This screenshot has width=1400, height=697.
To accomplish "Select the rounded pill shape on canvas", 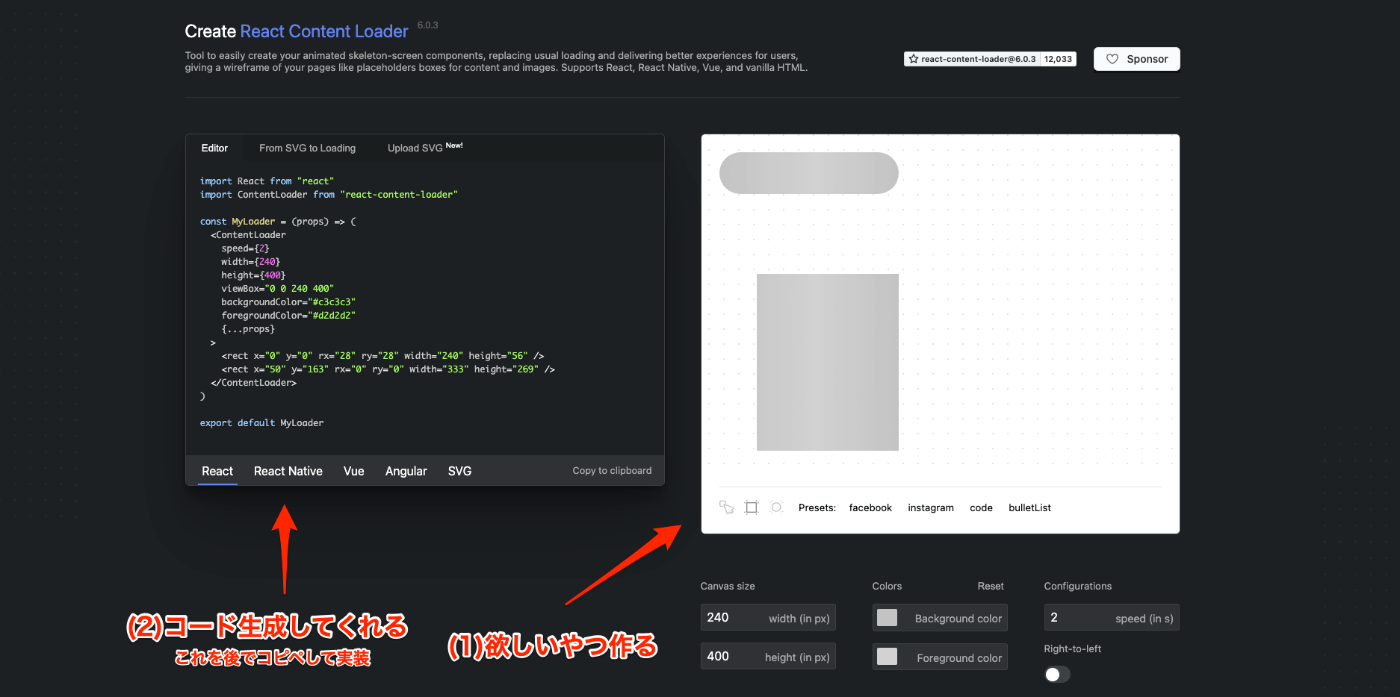I will pyautogui.click(x=809, y=173).
